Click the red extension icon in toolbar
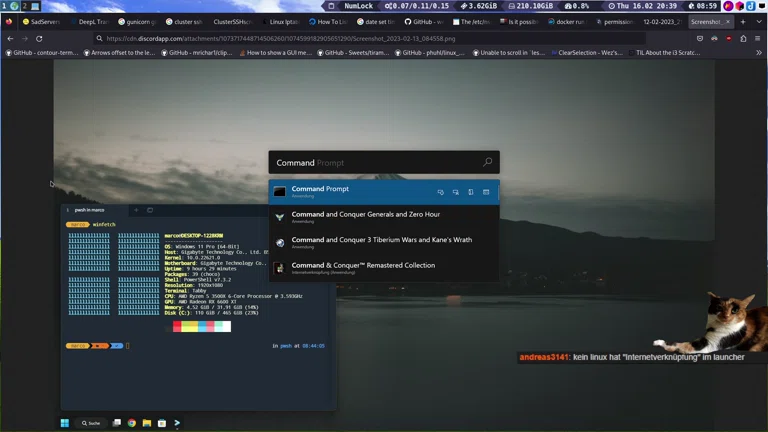The width and height of the screenshot is (768, 432). click(729, 39)
